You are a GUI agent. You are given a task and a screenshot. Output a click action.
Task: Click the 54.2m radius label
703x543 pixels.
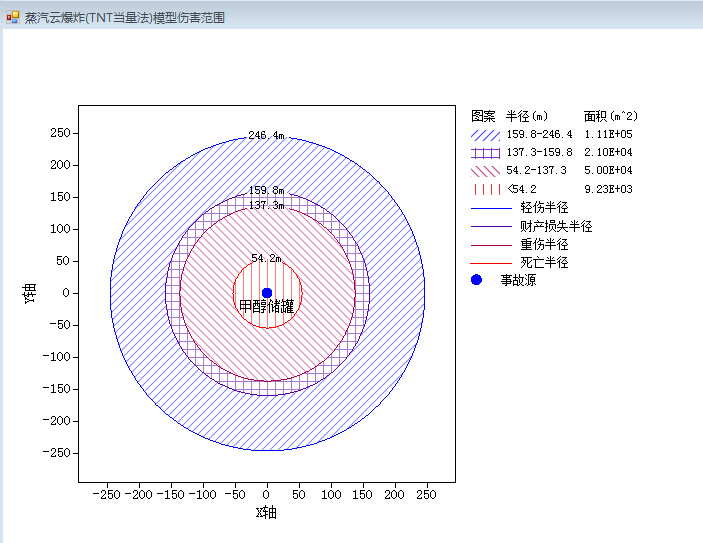click(266, 258)
